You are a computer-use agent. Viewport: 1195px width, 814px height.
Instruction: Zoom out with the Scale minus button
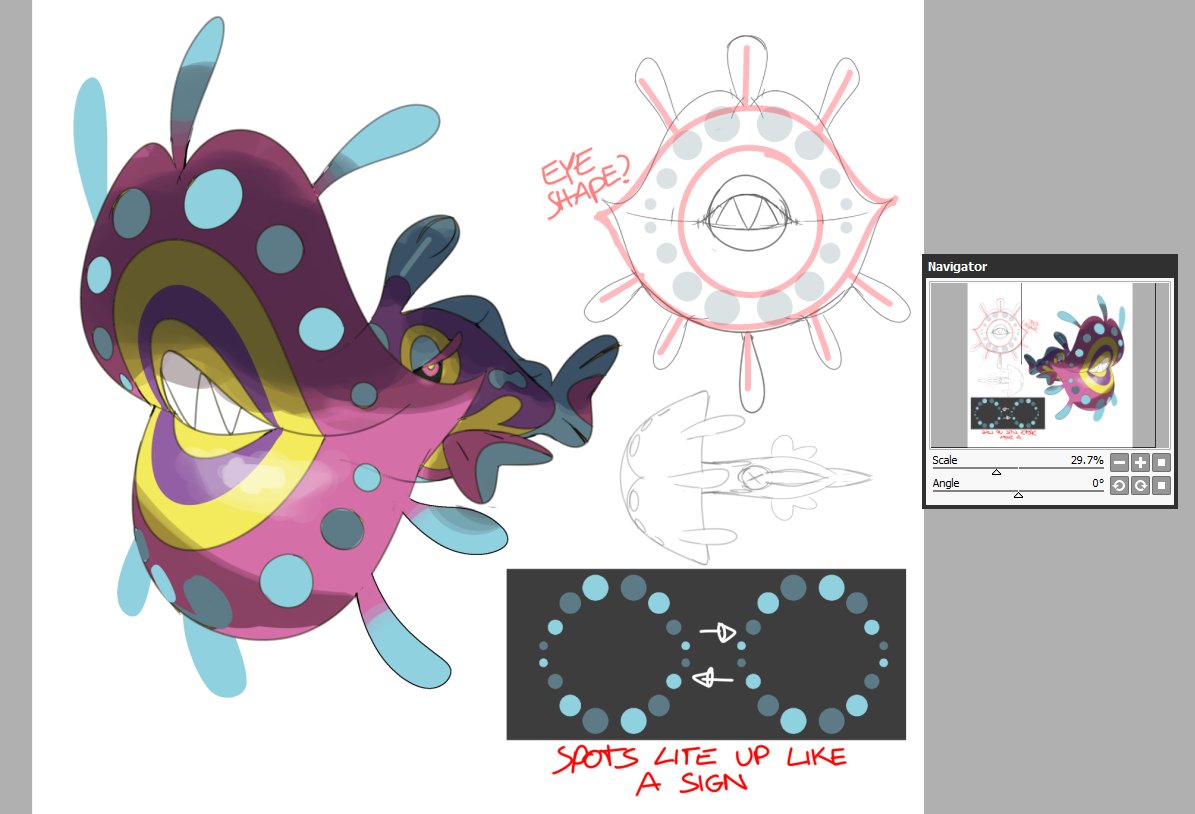point(1119,463)
